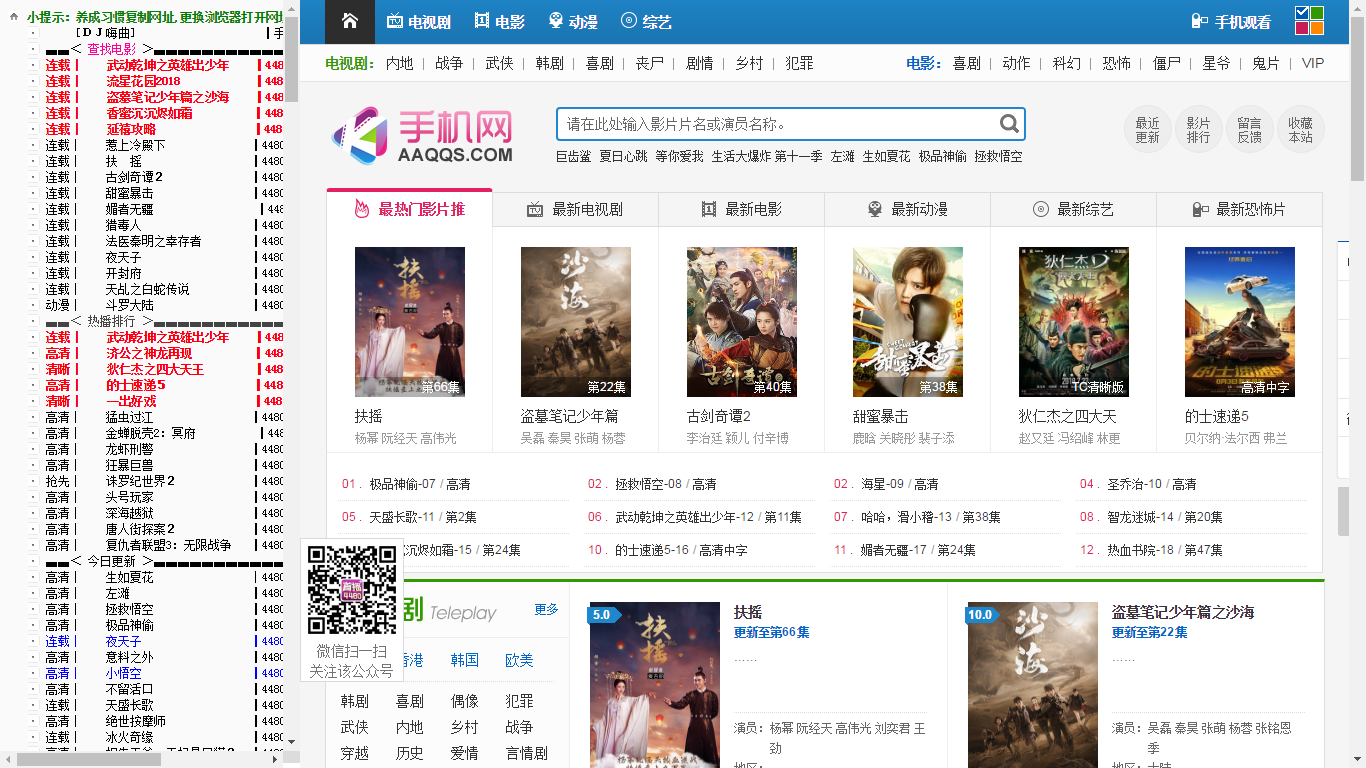The height and width of the screenshot is (768, 1366).
Task: Click the WeChat QR code image
Action: 351,590
